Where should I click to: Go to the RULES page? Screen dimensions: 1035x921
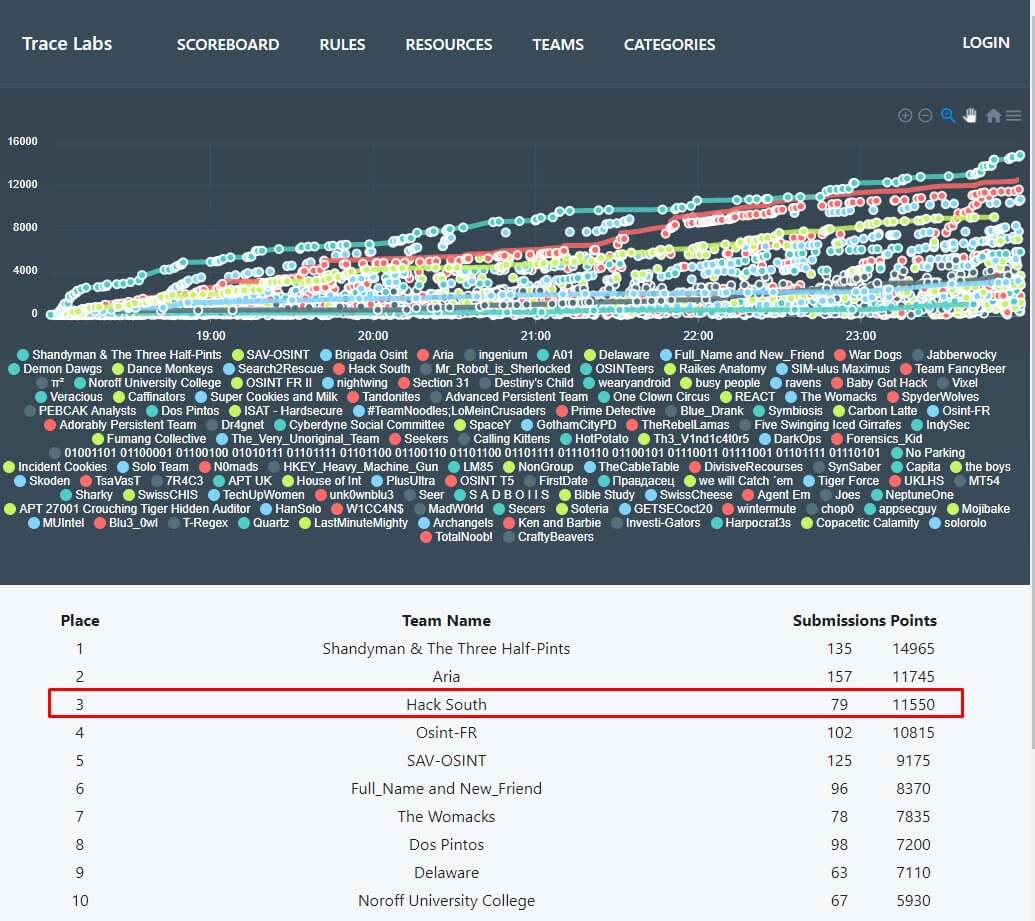342,44
